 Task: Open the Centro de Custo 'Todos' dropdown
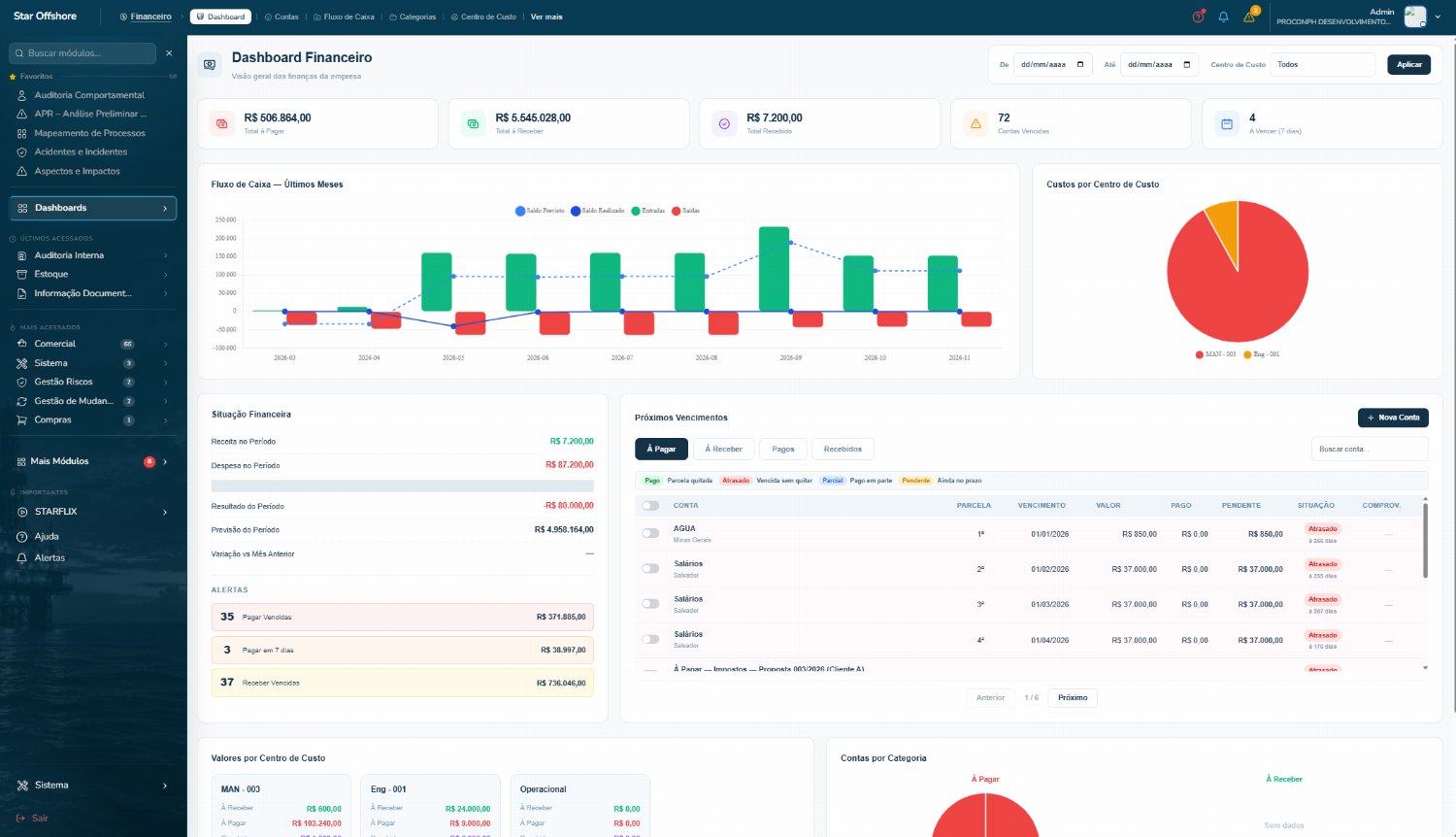click(1323, 65)
